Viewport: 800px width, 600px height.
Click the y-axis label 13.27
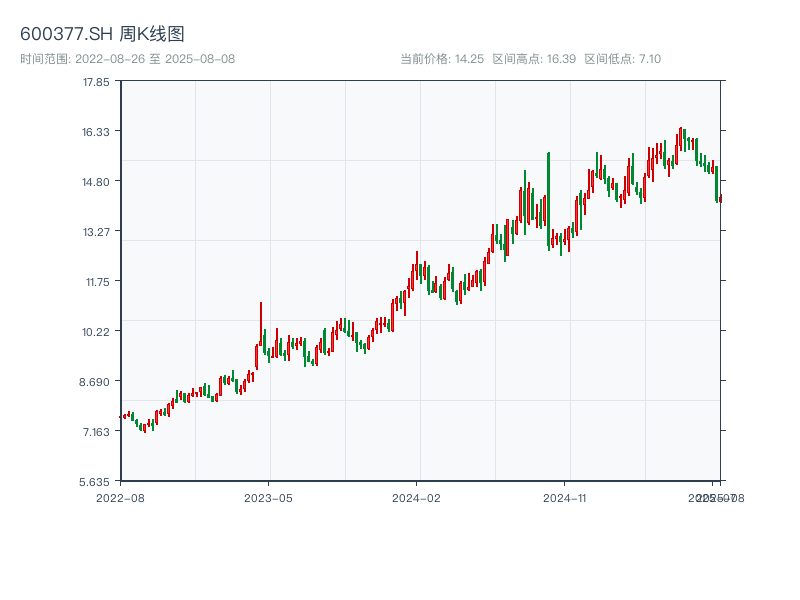(96, 232)
